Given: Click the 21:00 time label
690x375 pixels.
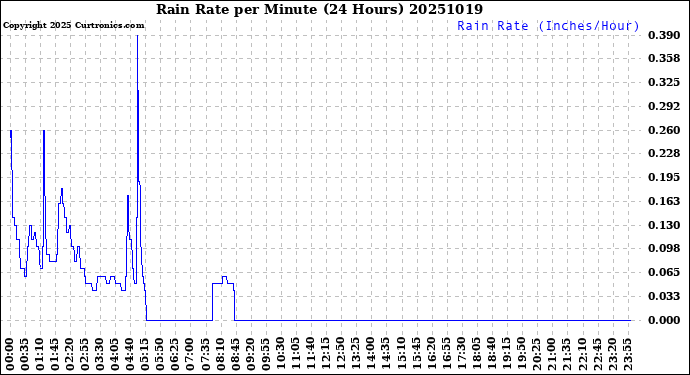Looking at the screenshot, I should 551,355.
